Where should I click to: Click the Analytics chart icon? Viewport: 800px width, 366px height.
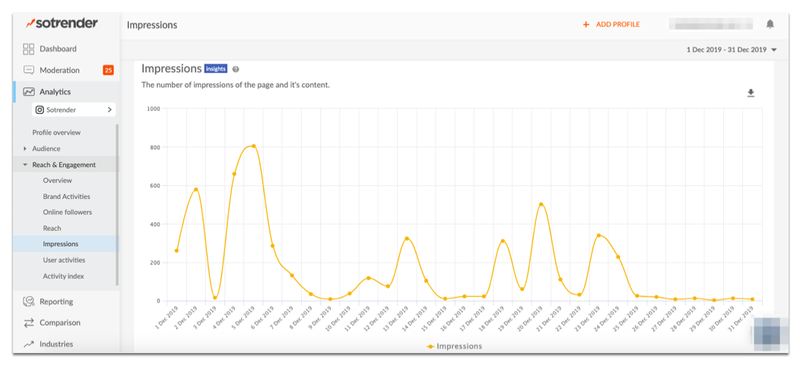tap(29, 92)
